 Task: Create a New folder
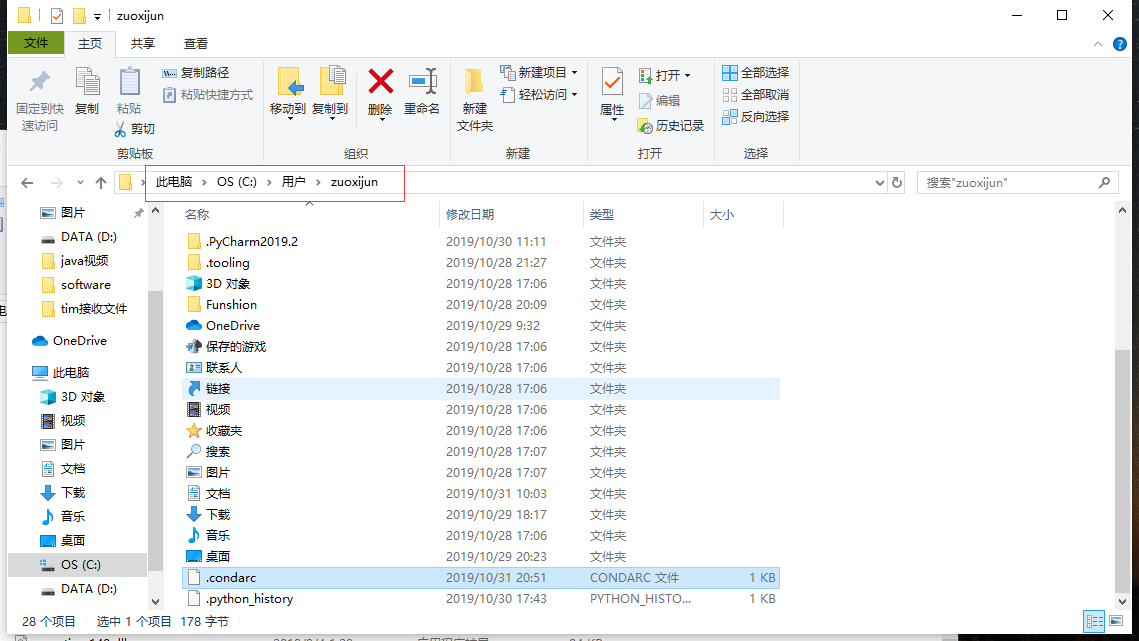point(474,100)
